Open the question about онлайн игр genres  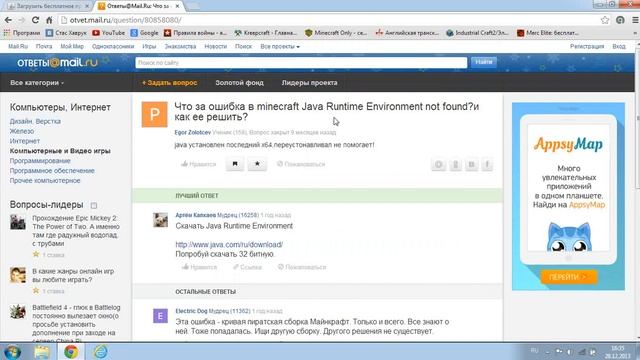pyautogui.click(x=73, y=276)
